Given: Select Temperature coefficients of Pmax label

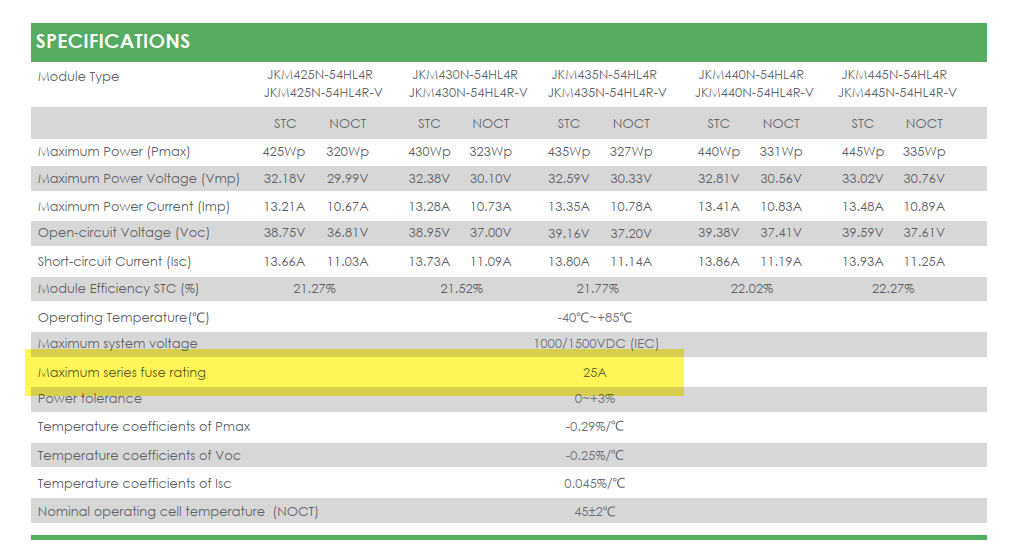Looking at the screenshot, I should pyautogui.click(x=144, y=426).
